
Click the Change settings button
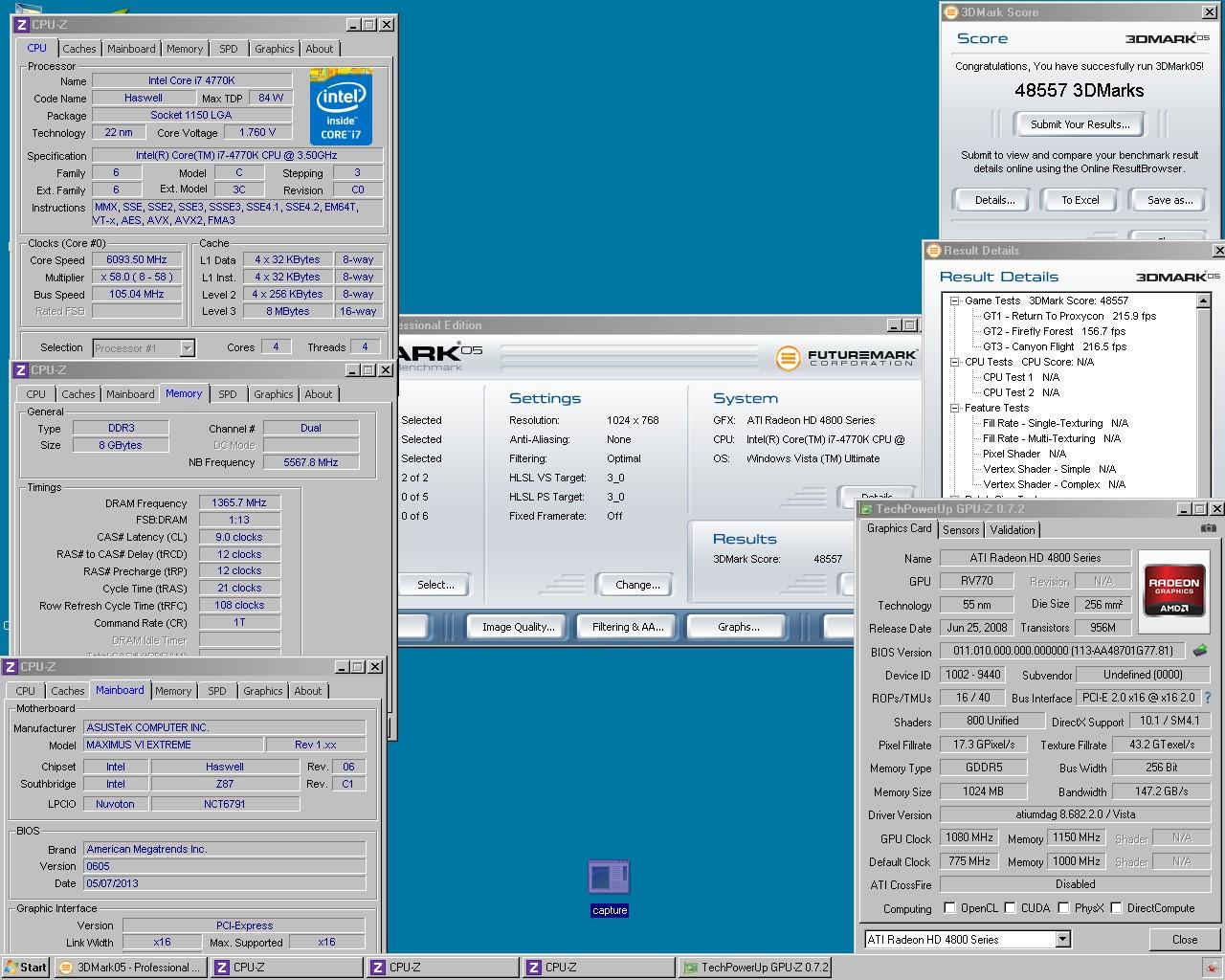[637, 585]
